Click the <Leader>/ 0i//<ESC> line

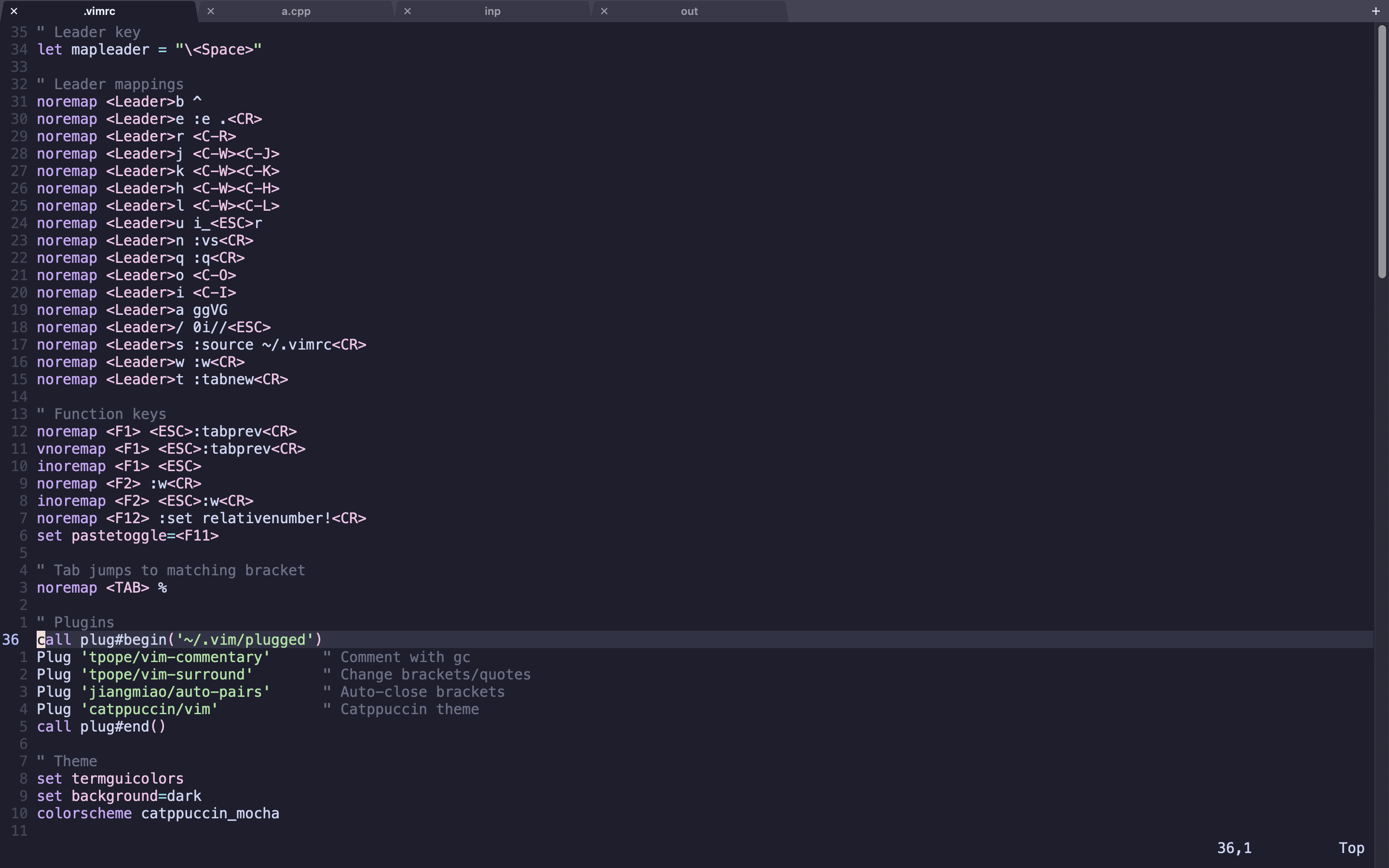pos(154,327)
